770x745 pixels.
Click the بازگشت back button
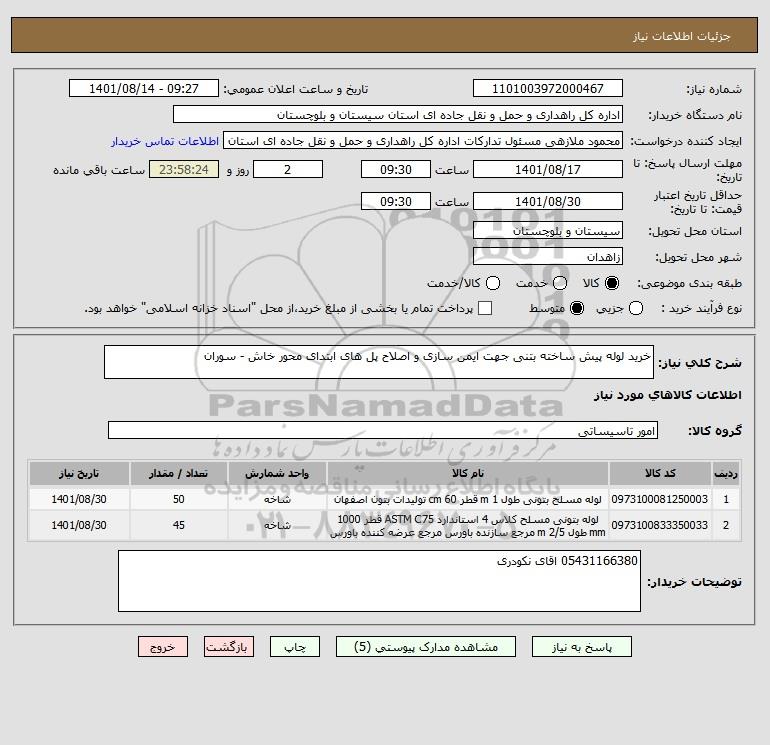pos(229,647)
